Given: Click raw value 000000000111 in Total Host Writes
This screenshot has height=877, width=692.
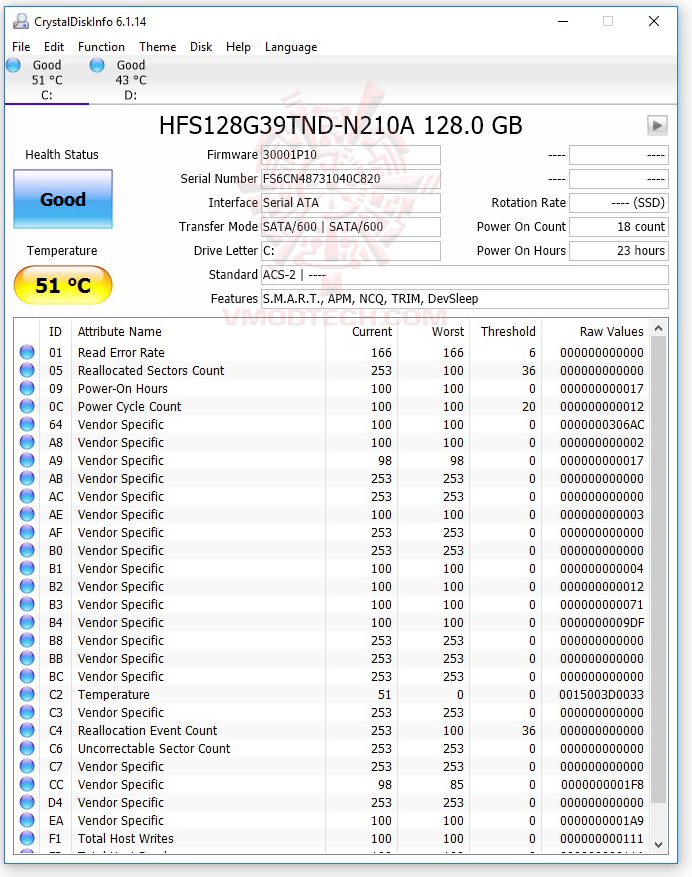Looking at the screenshot, I should point(602,838).
